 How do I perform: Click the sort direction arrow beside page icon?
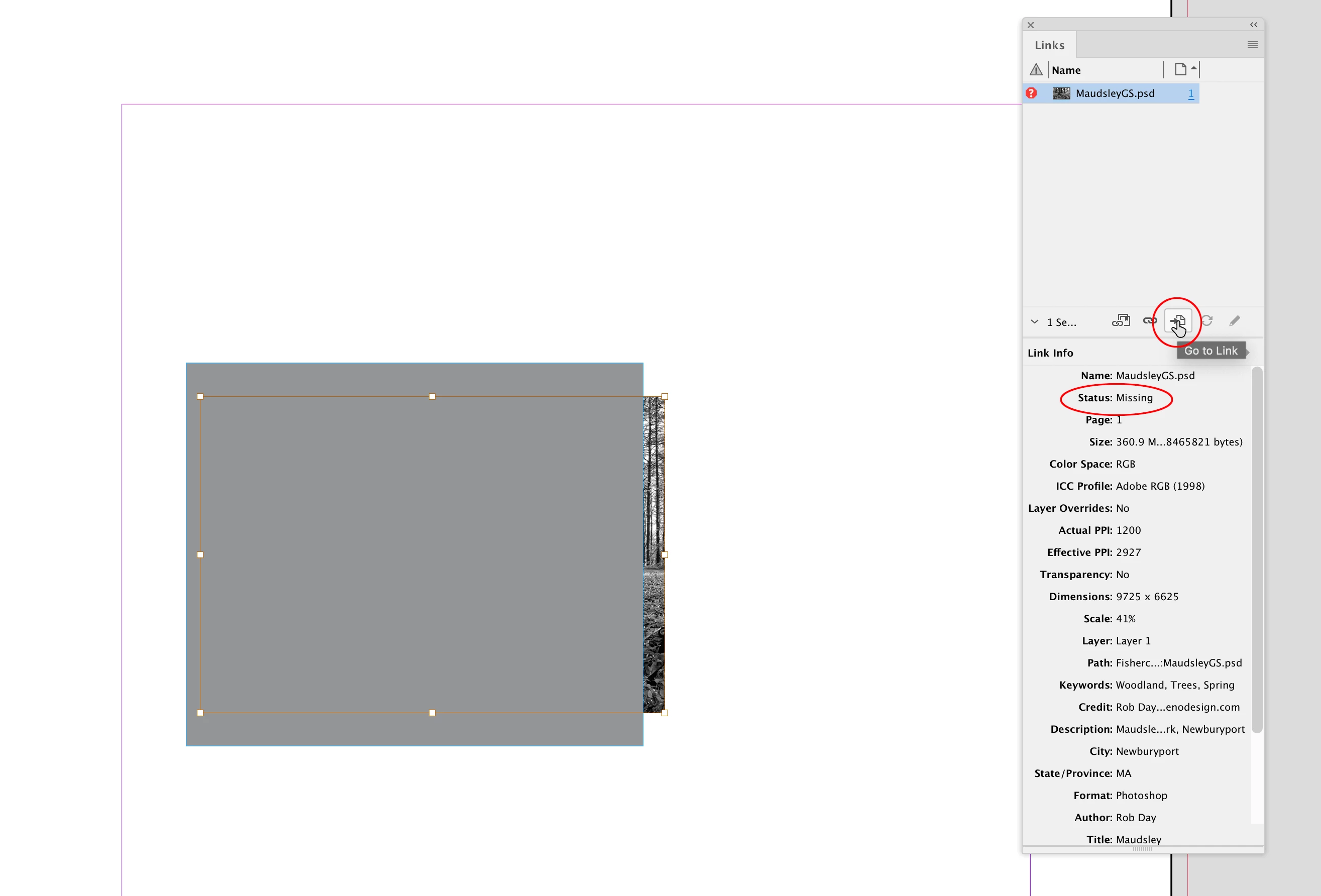(1194, 68)
